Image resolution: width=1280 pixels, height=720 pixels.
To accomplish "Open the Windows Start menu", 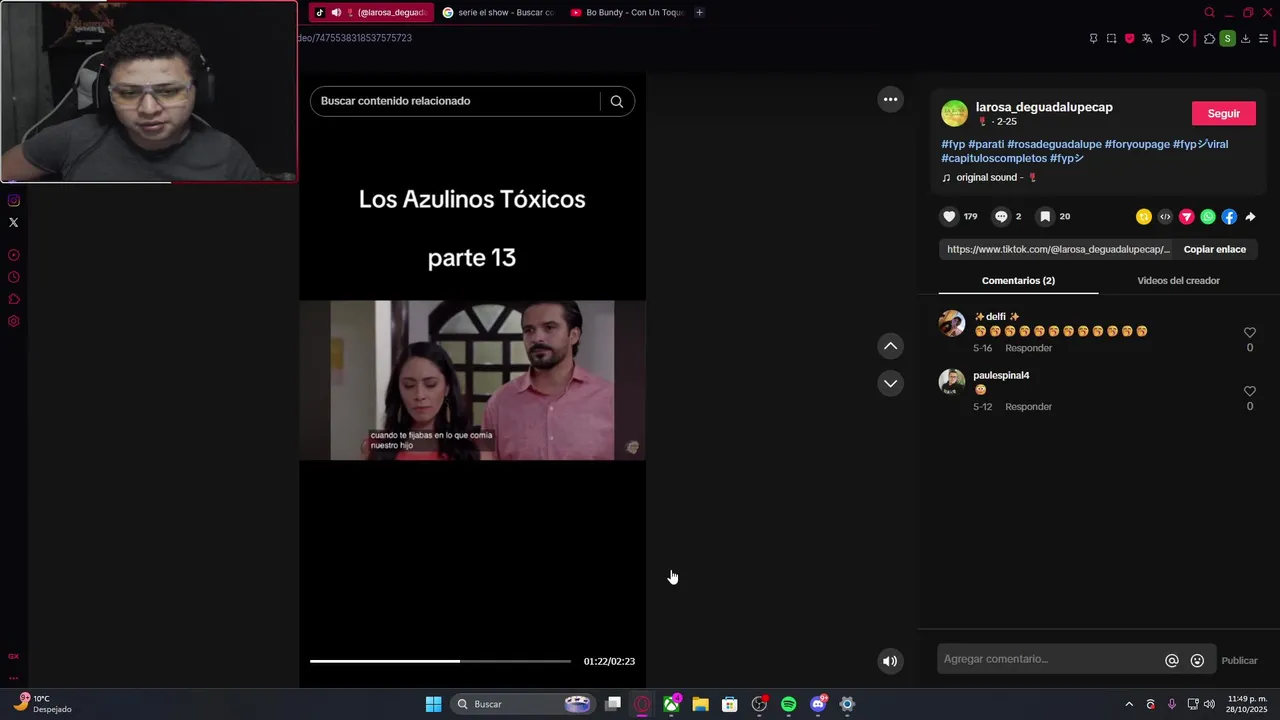I will [433, 704].
